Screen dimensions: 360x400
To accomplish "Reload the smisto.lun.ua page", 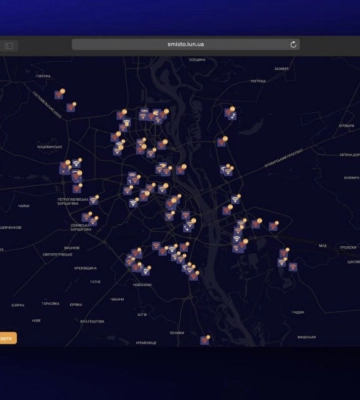I will (x=293, y=45).
